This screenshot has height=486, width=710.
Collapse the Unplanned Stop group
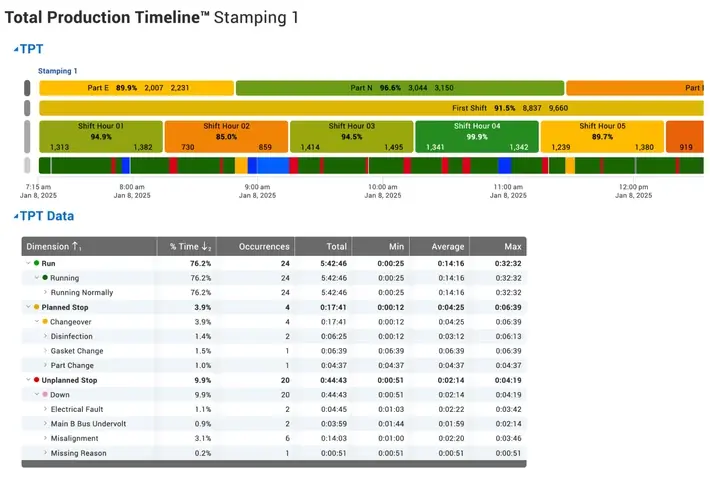click(28, 380)
